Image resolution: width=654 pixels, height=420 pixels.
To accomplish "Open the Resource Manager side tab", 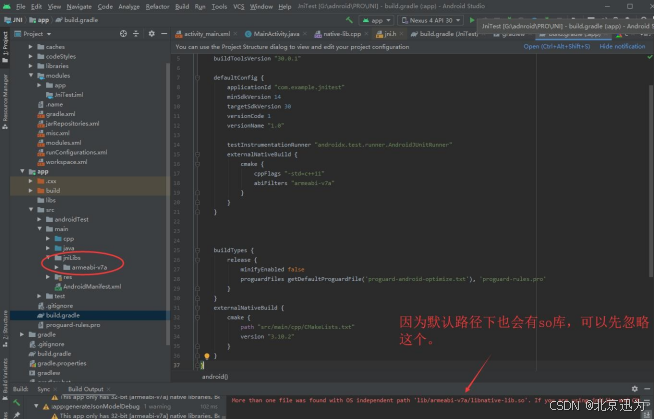I will [5, 101].
